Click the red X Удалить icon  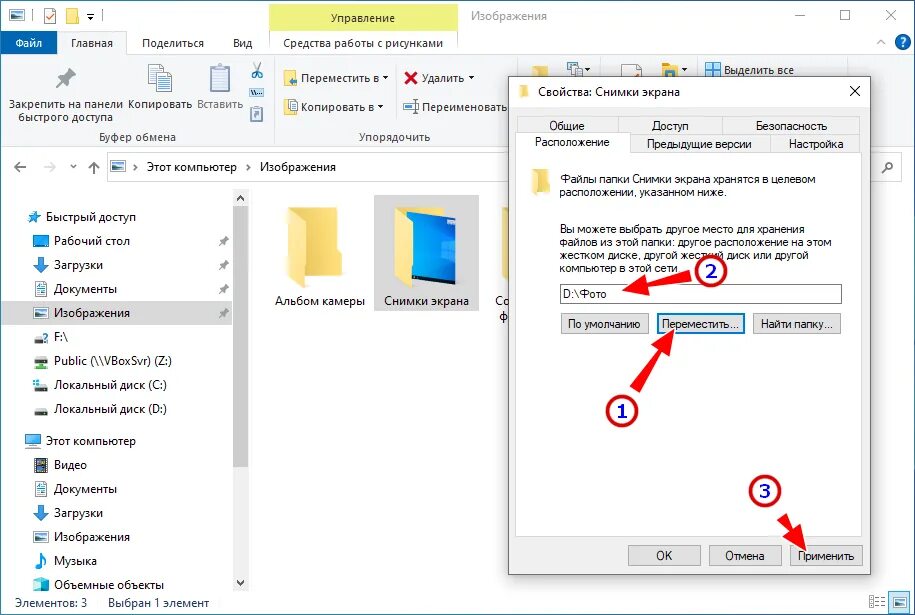[411, 78]
